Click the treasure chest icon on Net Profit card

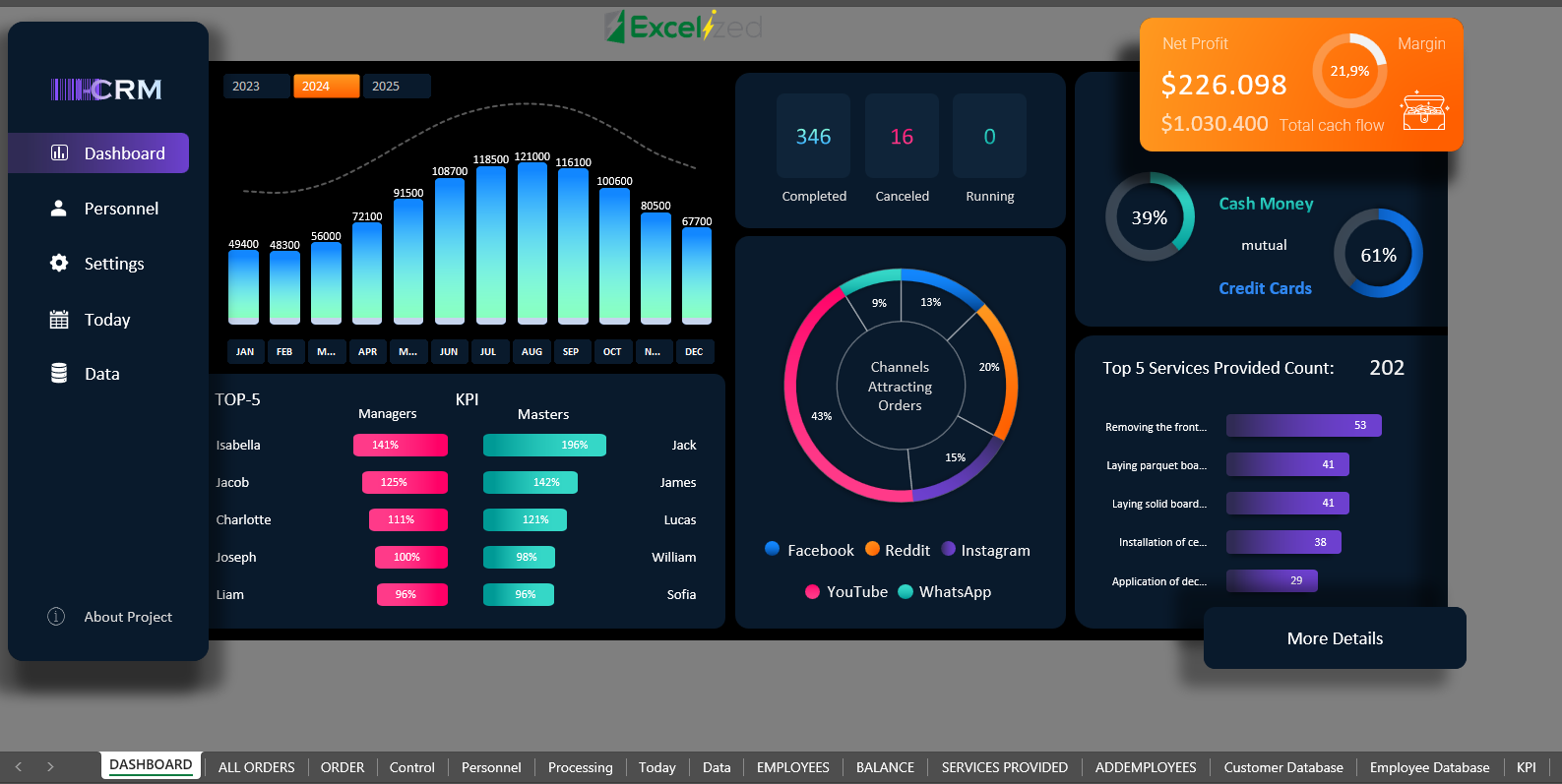click(x=1424, y=109)
